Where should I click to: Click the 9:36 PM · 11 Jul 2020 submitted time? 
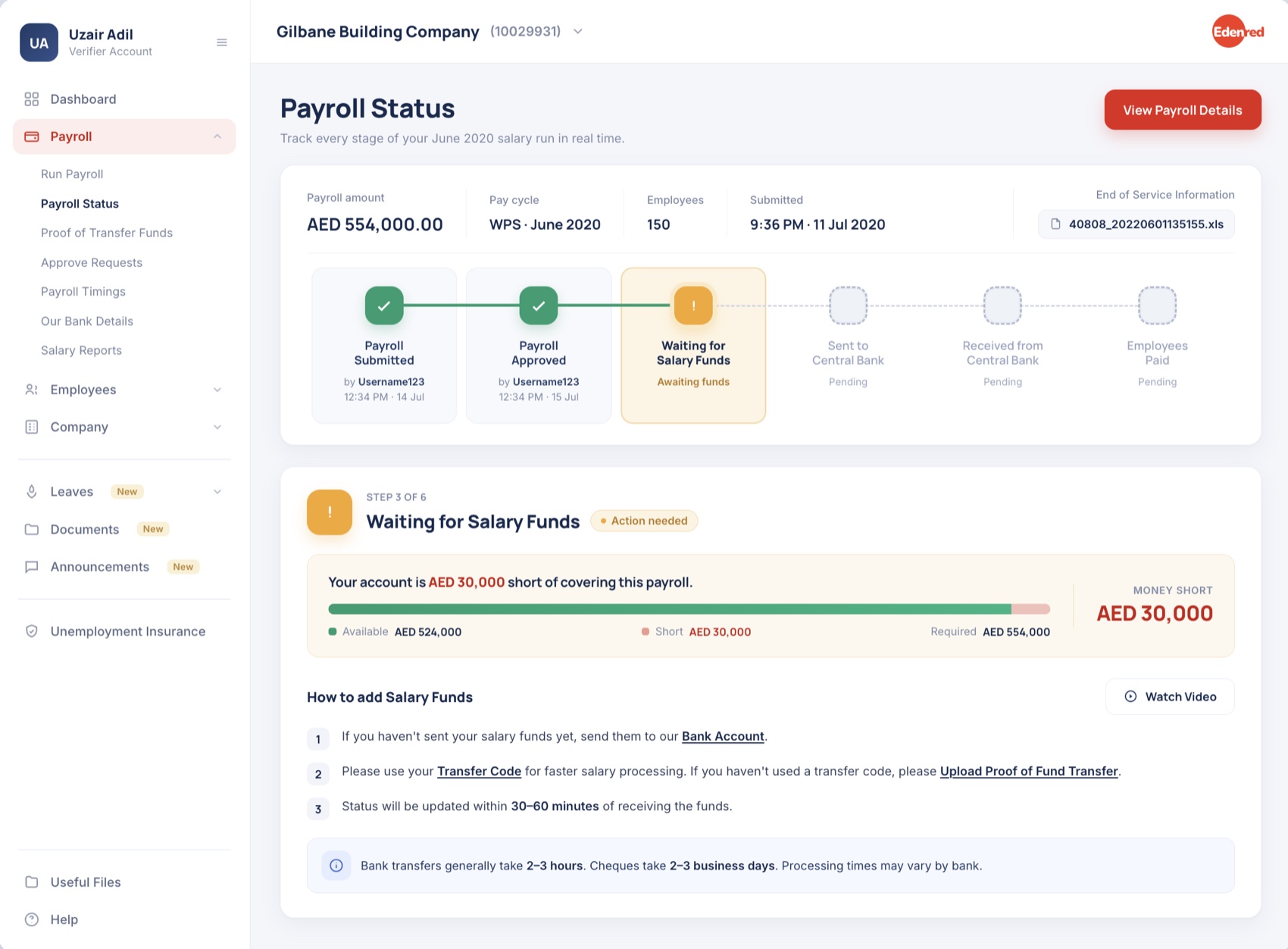pyautogui.click(x=818, y=224)
